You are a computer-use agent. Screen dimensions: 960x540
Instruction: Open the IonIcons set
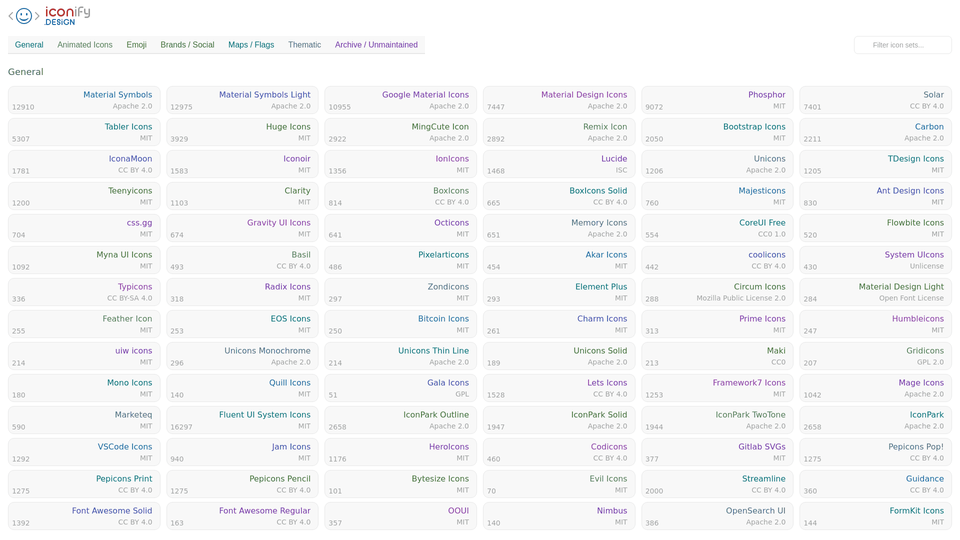[400, 164]
